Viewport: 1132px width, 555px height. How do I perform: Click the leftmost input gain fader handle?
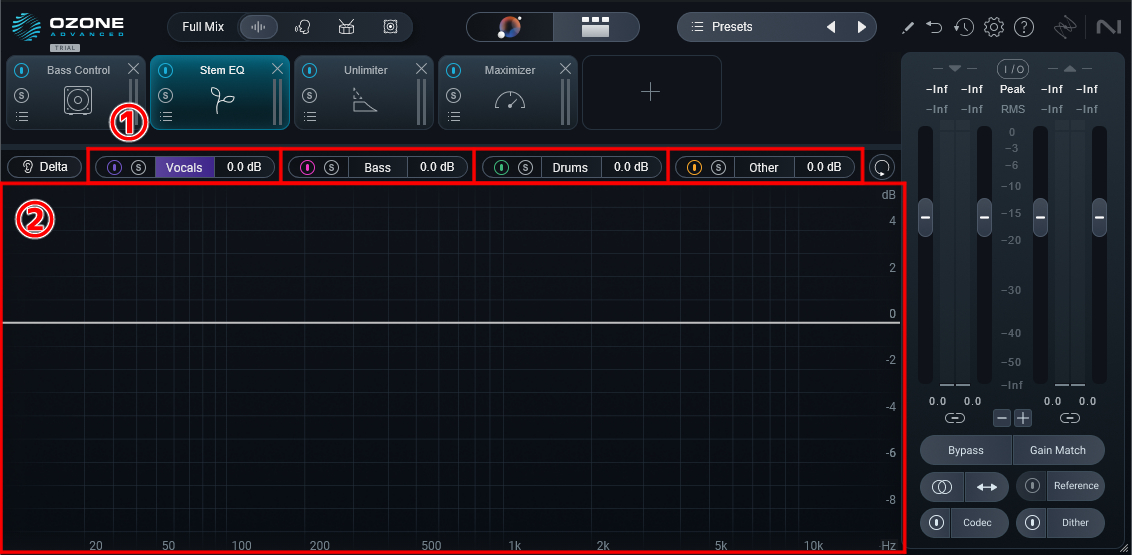(925, 216)
